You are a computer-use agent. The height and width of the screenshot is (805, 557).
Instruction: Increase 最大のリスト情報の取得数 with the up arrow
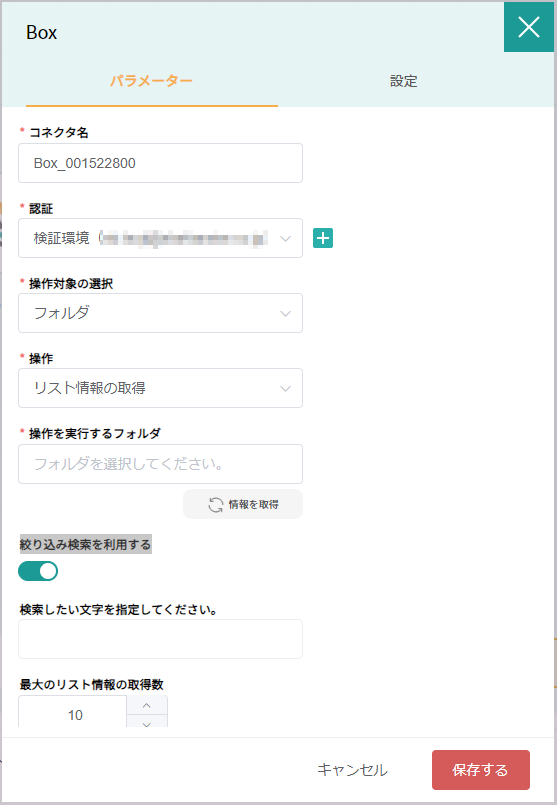click(x=147, y=705)
